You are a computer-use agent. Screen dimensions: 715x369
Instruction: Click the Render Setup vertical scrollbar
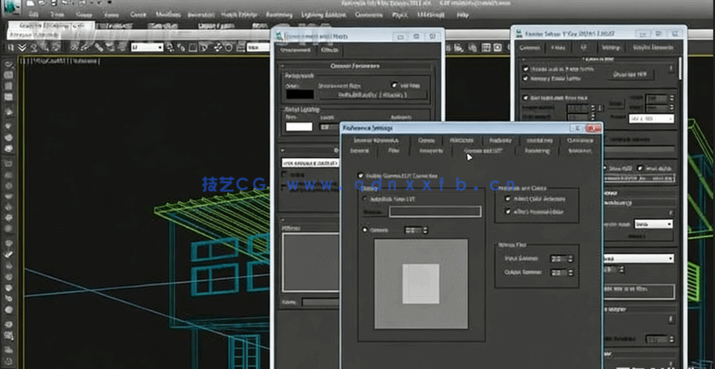680,68
